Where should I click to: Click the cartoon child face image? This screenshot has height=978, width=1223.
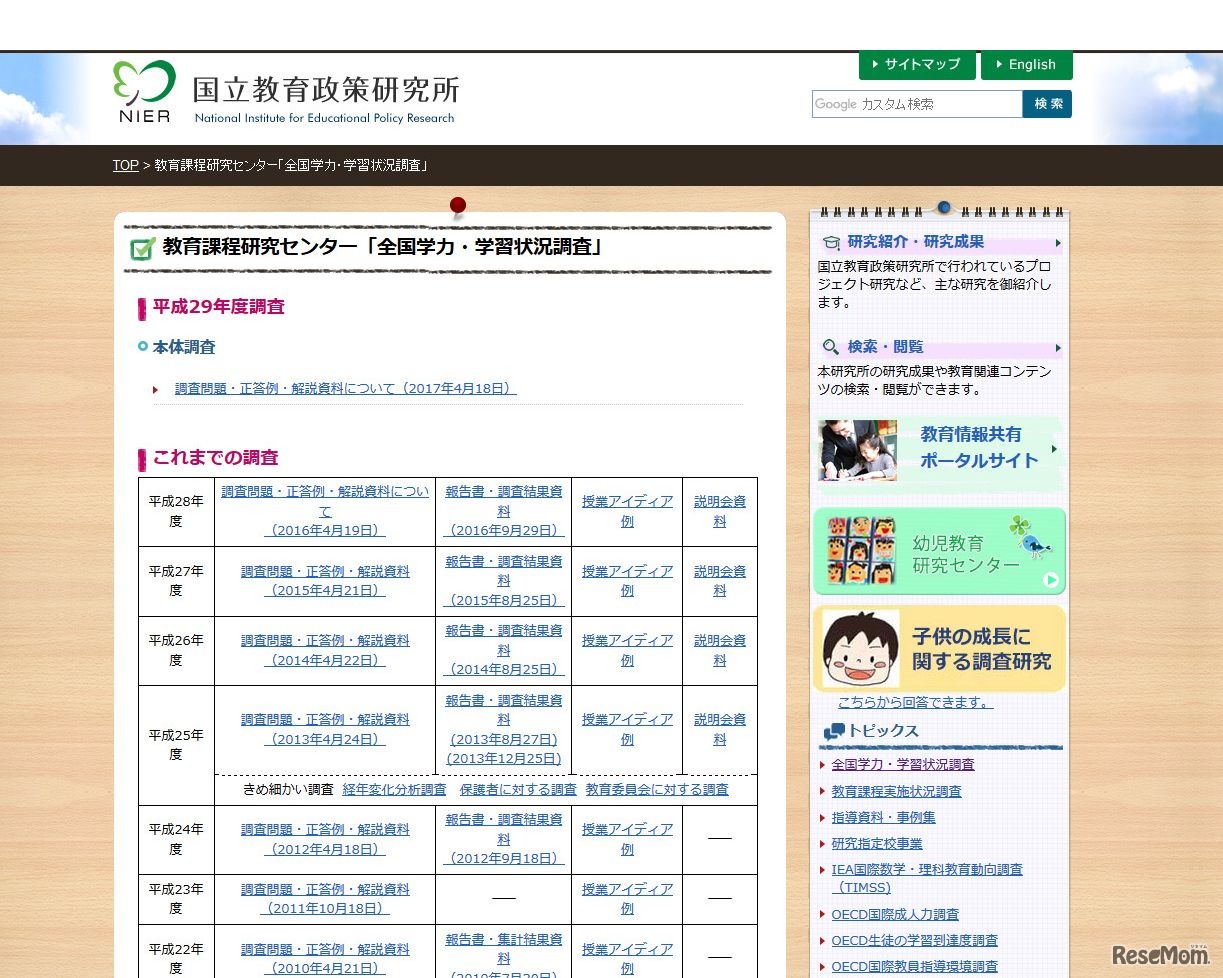click(x=861, y=648)
